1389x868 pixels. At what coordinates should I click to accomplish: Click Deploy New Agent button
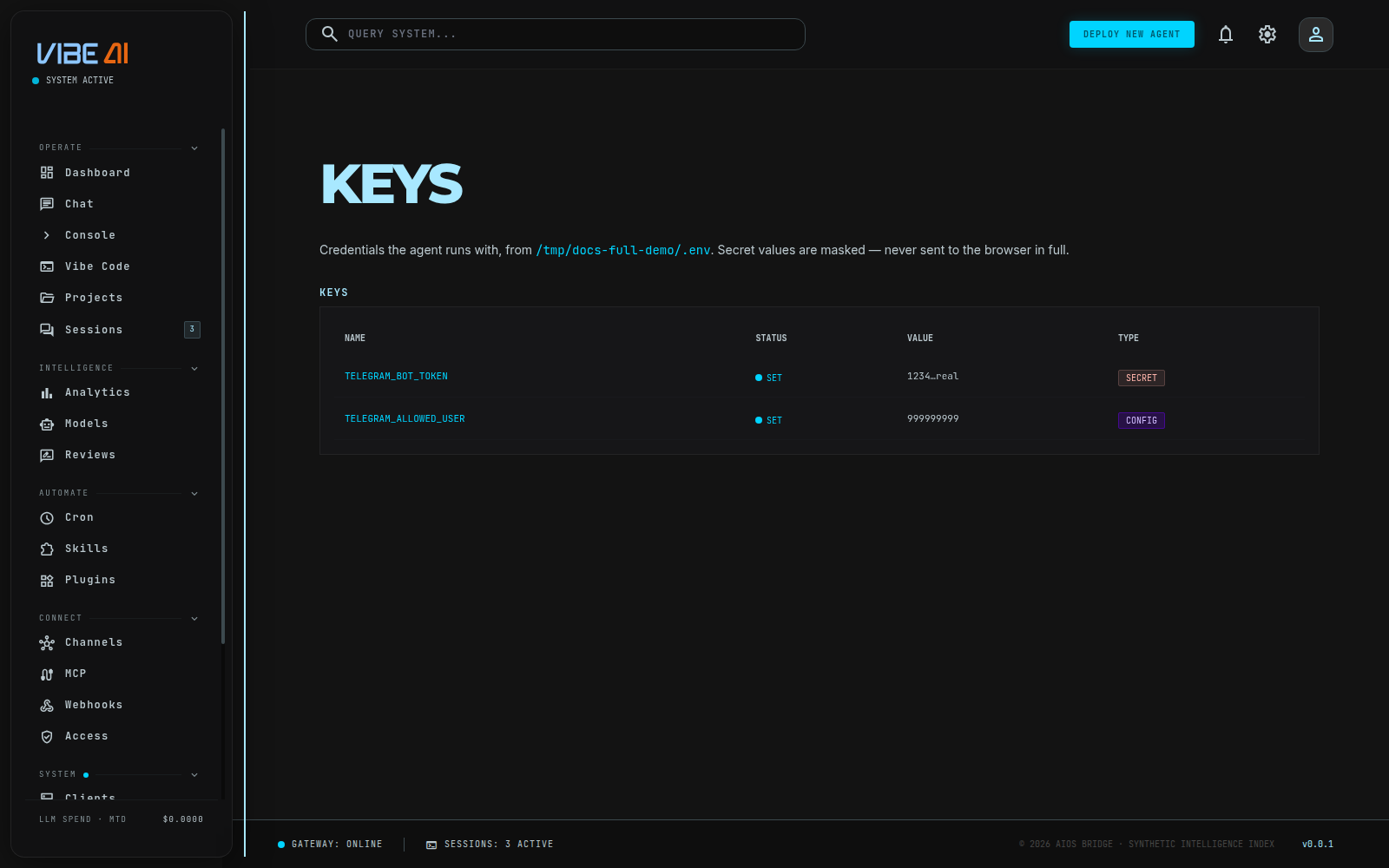point(1131,35)
